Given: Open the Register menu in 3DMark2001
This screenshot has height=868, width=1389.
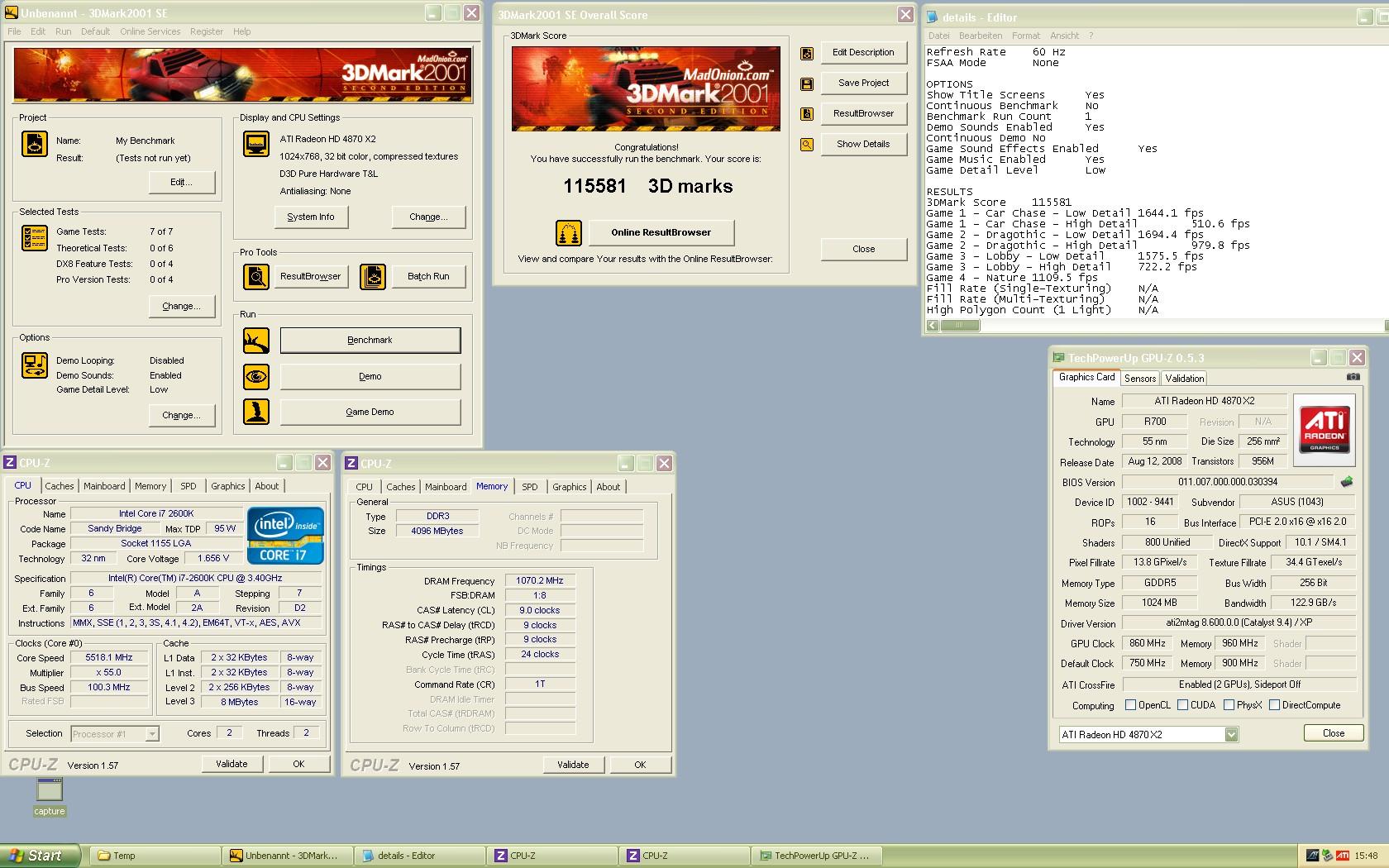Looking at the screenshot, I should point(206,31).
